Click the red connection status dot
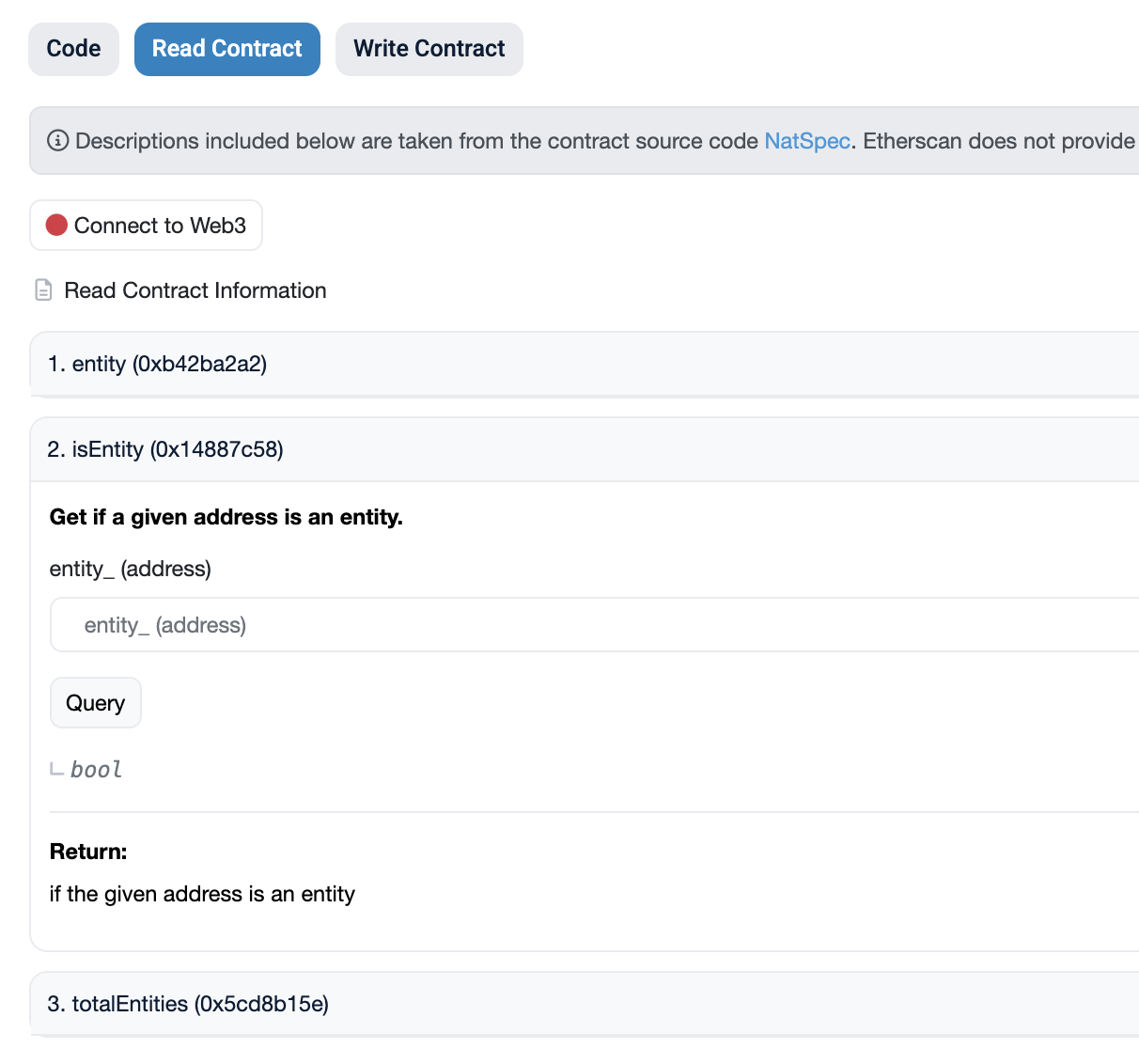Screen dimensions: 1139x1064 (56, 226)
